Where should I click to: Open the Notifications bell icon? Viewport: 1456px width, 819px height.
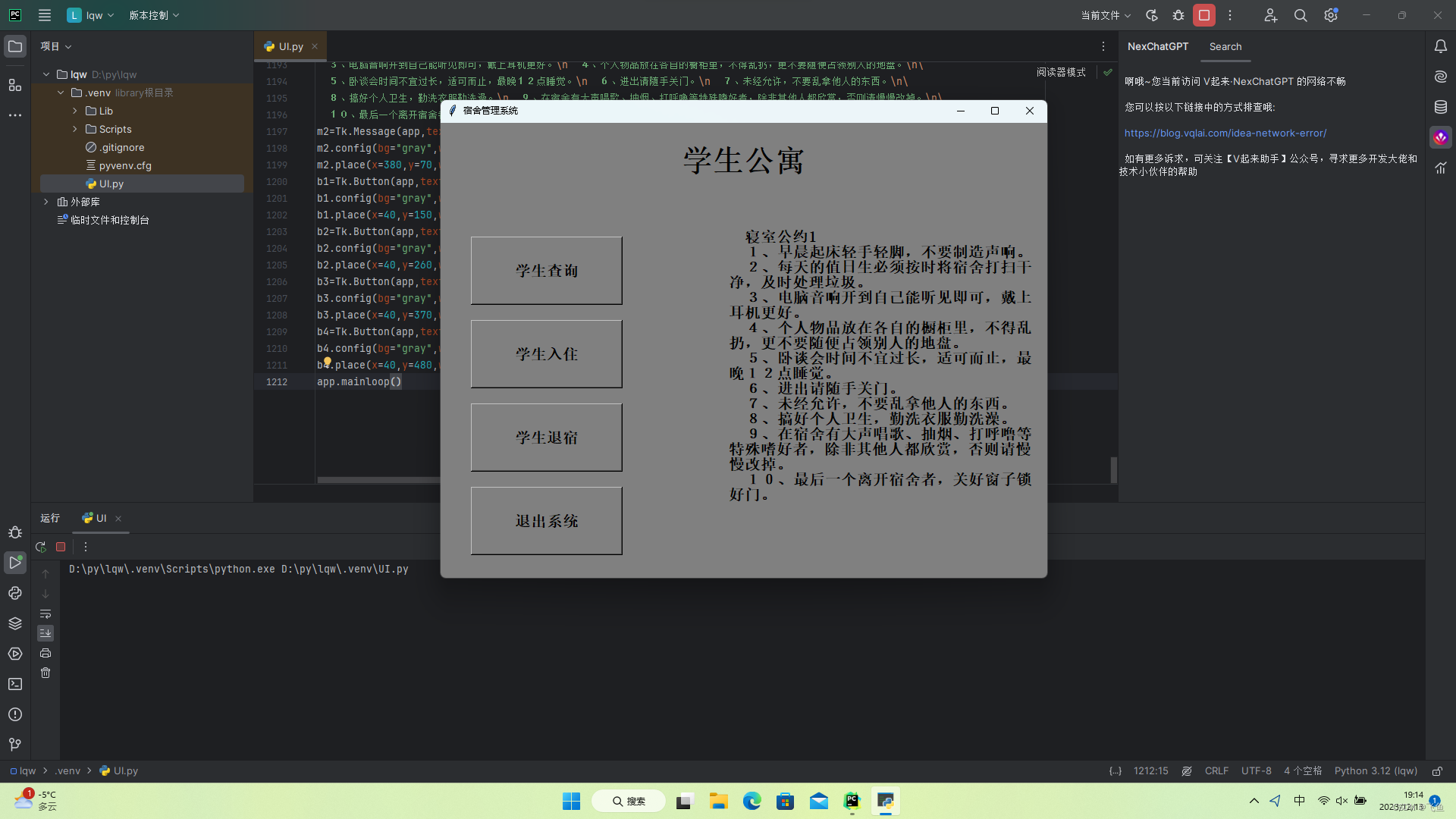coord(1441,46)
